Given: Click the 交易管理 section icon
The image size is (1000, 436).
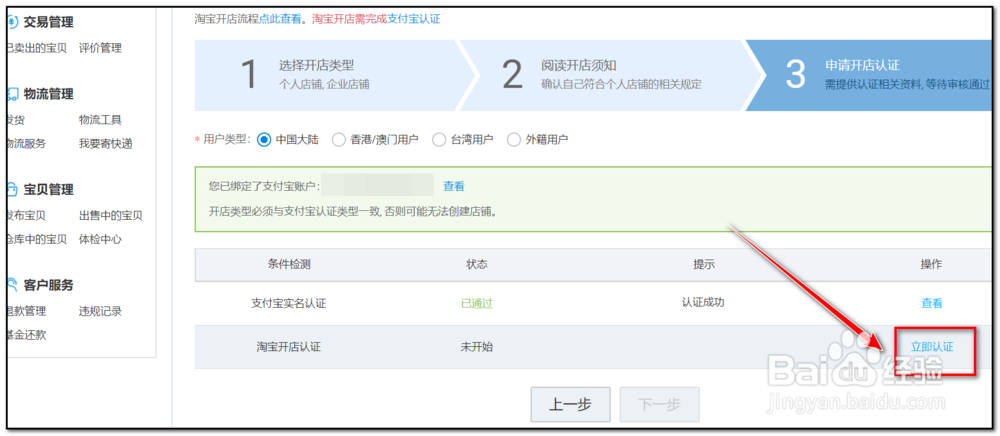Looking at the screenshot, I should pyautogui.click(x=11, y=22).
